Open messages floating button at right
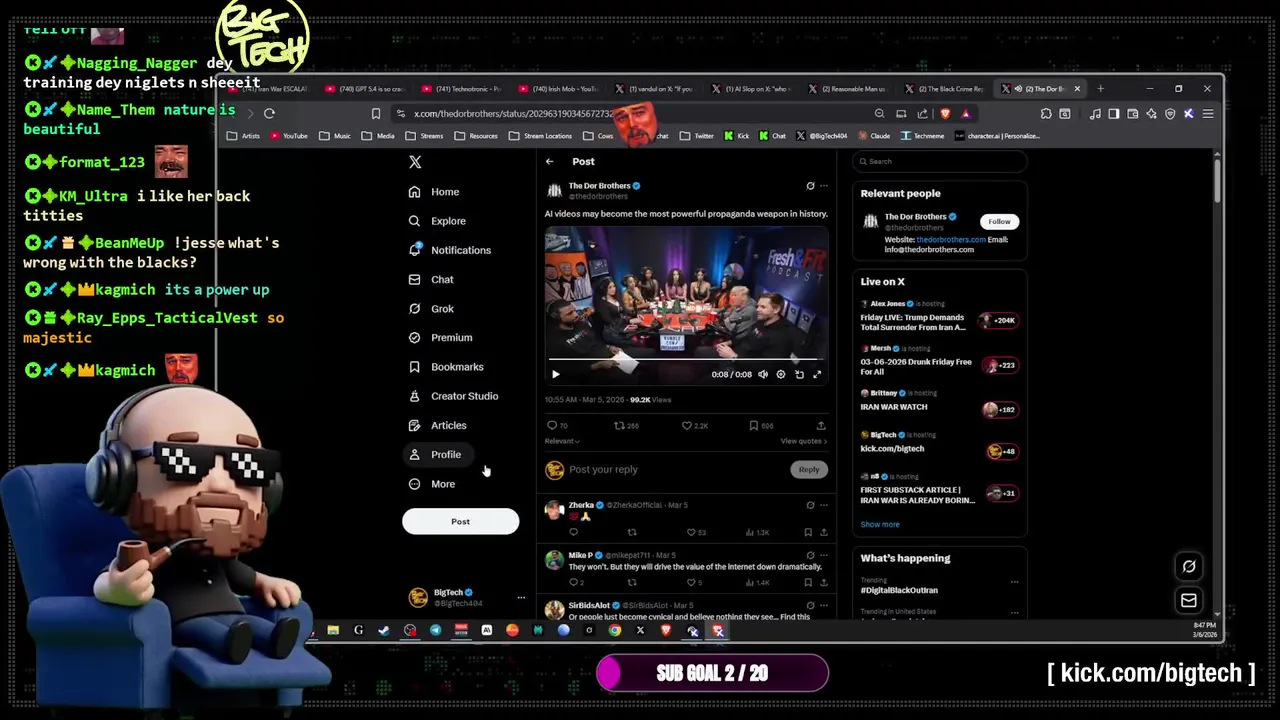 1189,601
